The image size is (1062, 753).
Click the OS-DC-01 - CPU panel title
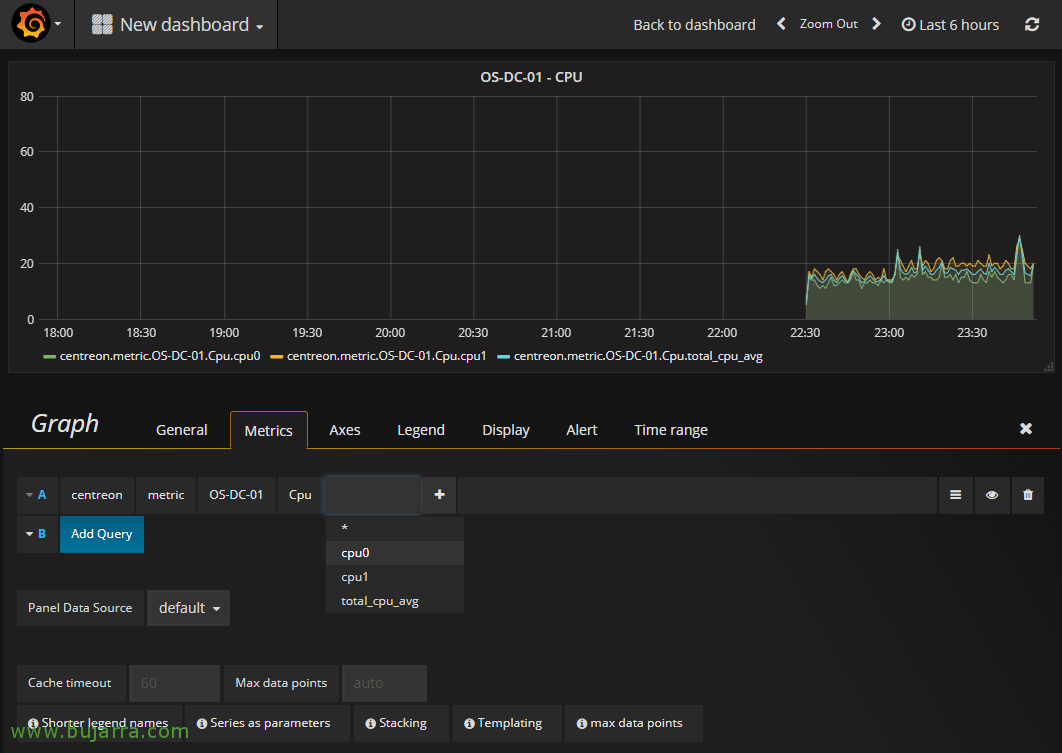point(531,77)
